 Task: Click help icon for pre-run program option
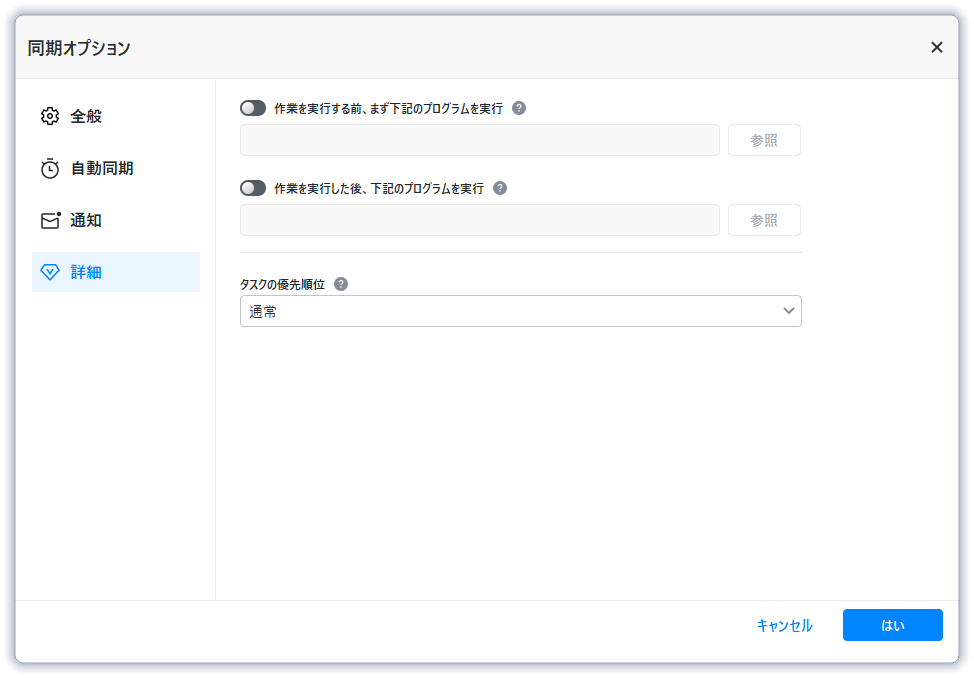coord(519,108)
